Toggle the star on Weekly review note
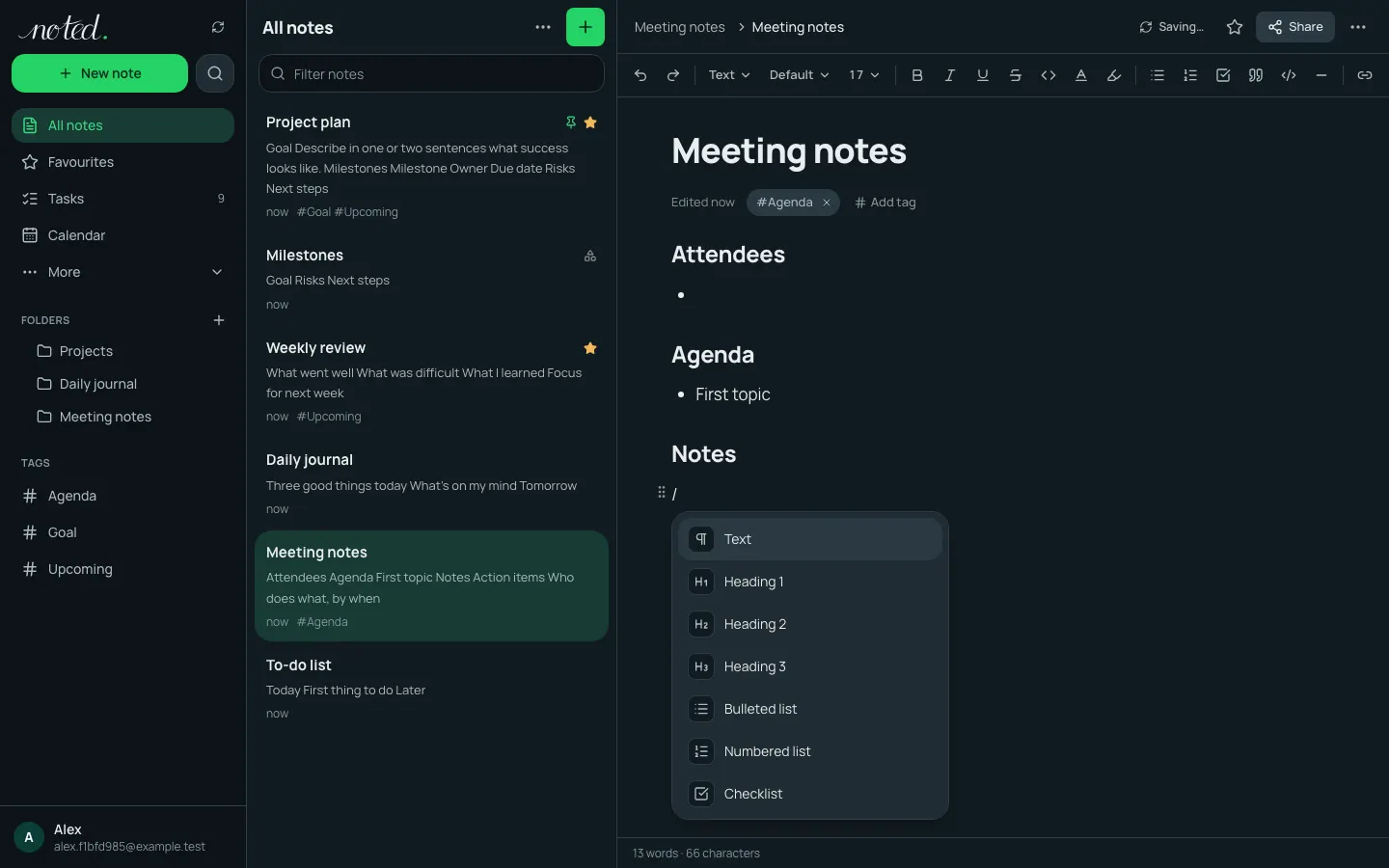The height and width of the screenshot is (868, 1389). 590,348
